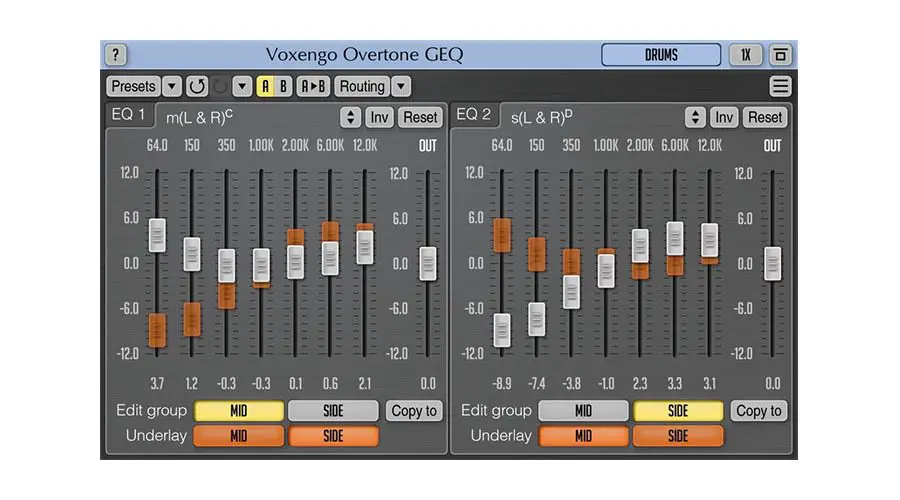The image size is (900, 500).
Task: Open the EQ 2 channel group selector arrows
Action: click(x=695, y=117)
